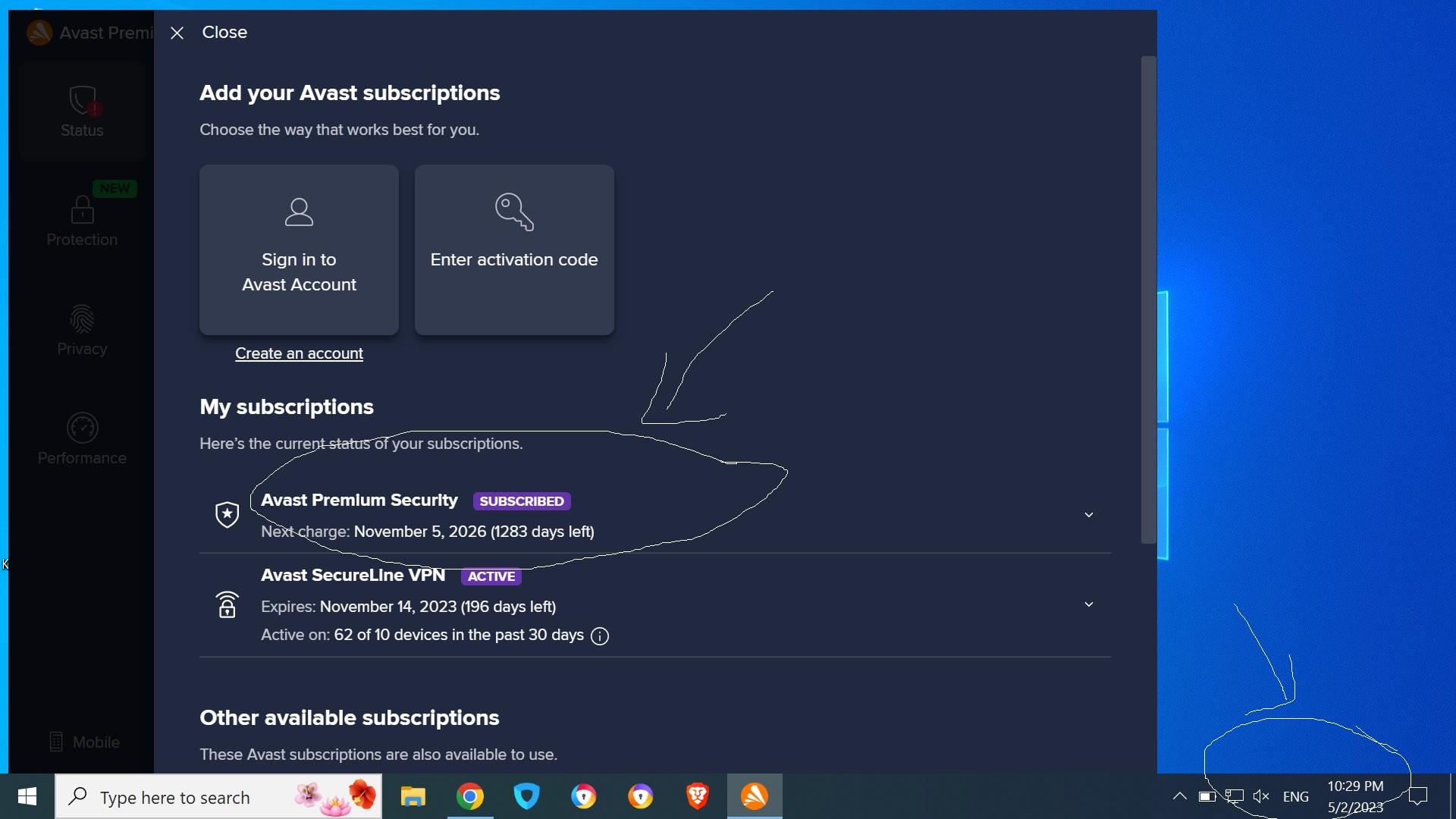This screenshot has height=819, width=1456.
Task: Click Next charge November 5, 2026 text
Action: point(428,532)
